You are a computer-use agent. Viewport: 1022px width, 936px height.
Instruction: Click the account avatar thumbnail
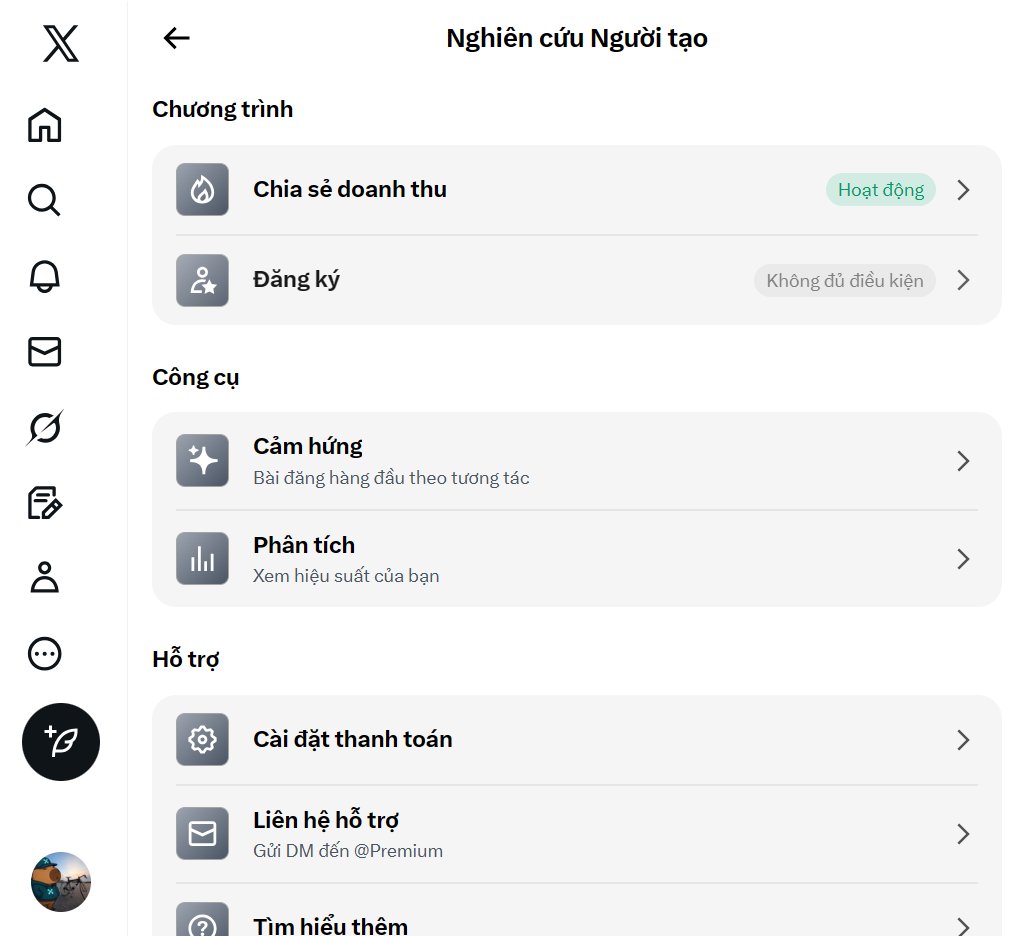61,882
